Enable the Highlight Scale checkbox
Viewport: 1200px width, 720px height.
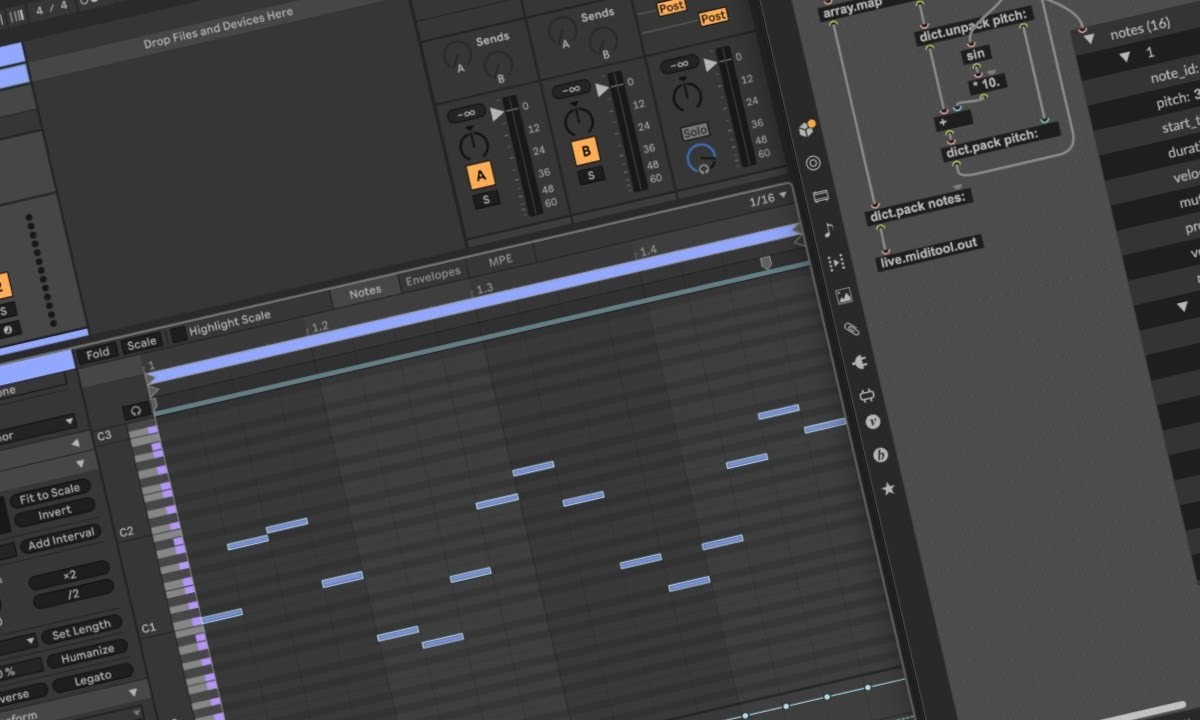pyautogui.click(x=177, y=332)
